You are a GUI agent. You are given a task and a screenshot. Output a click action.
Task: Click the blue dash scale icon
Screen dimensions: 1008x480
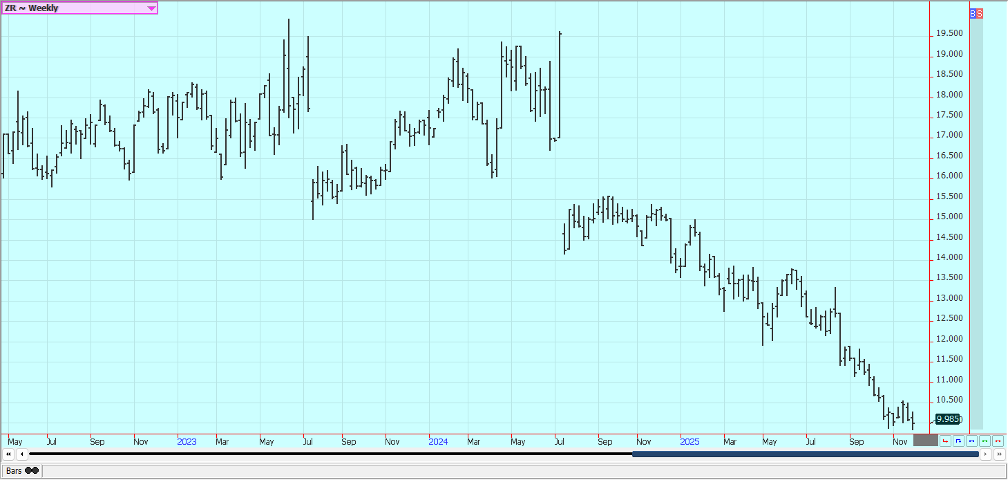(971, 440)
